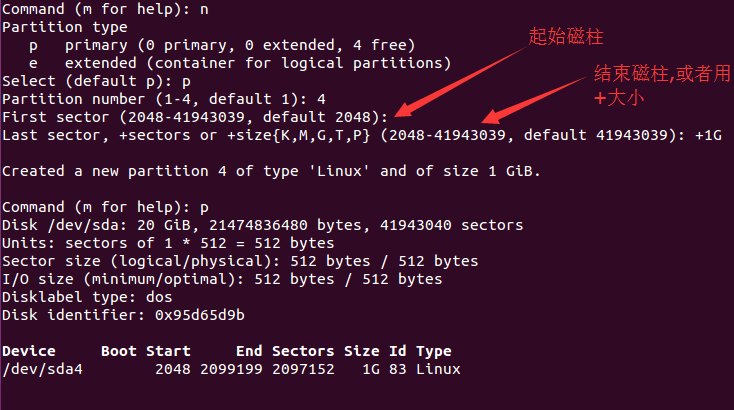Click the 'Type' column header

click(434, 351)
